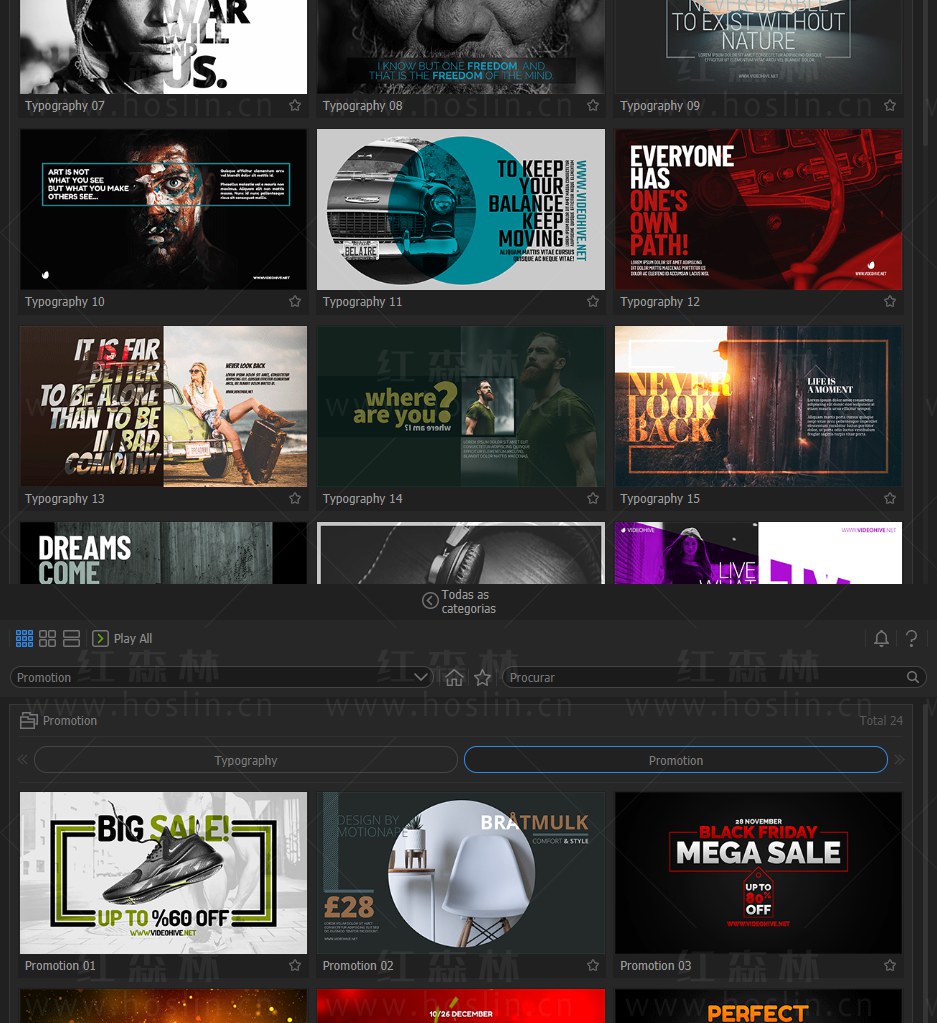Select the Promotion category tab
Screen dimensions: 937x1023
676,760
